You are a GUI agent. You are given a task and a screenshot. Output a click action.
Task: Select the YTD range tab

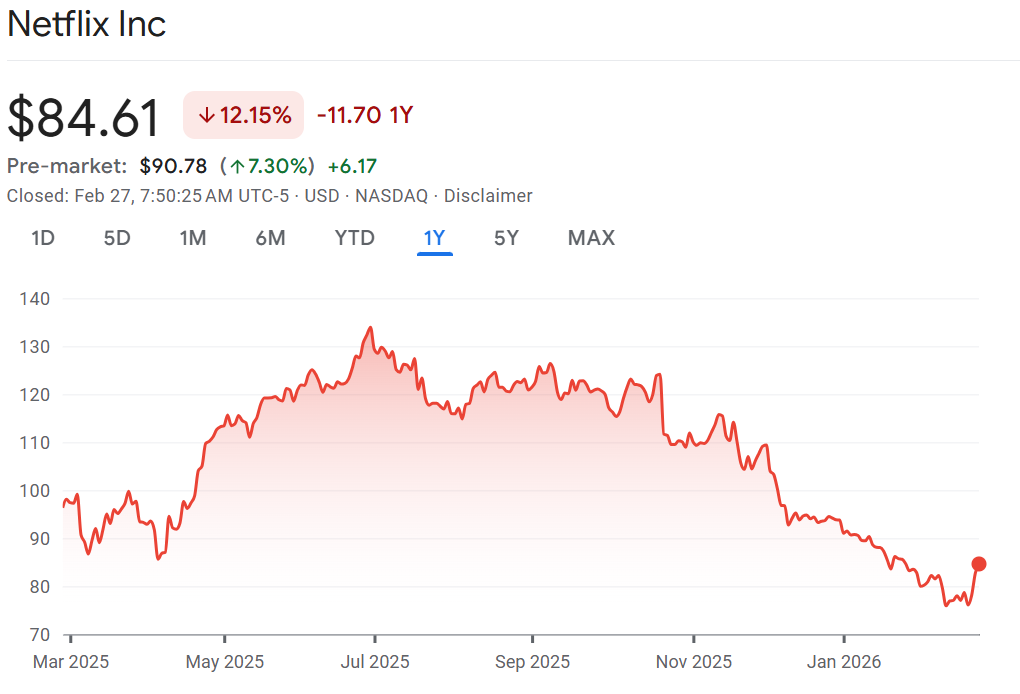pyautogui.click(x=354, y=238)
